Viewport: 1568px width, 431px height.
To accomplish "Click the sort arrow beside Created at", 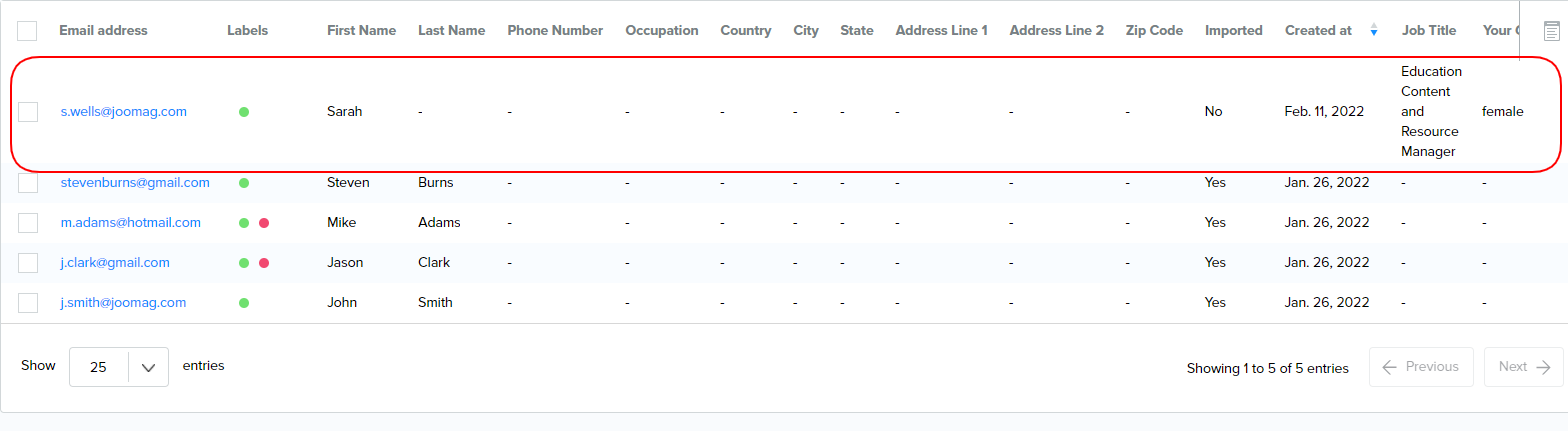I will click(1373, 31).
